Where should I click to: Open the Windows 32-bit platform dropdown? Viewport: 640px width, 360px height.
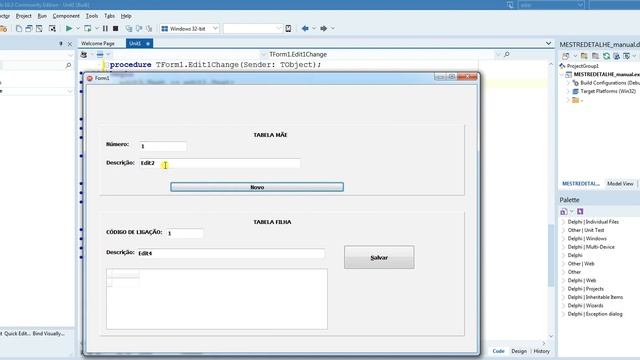click(190, 29)
